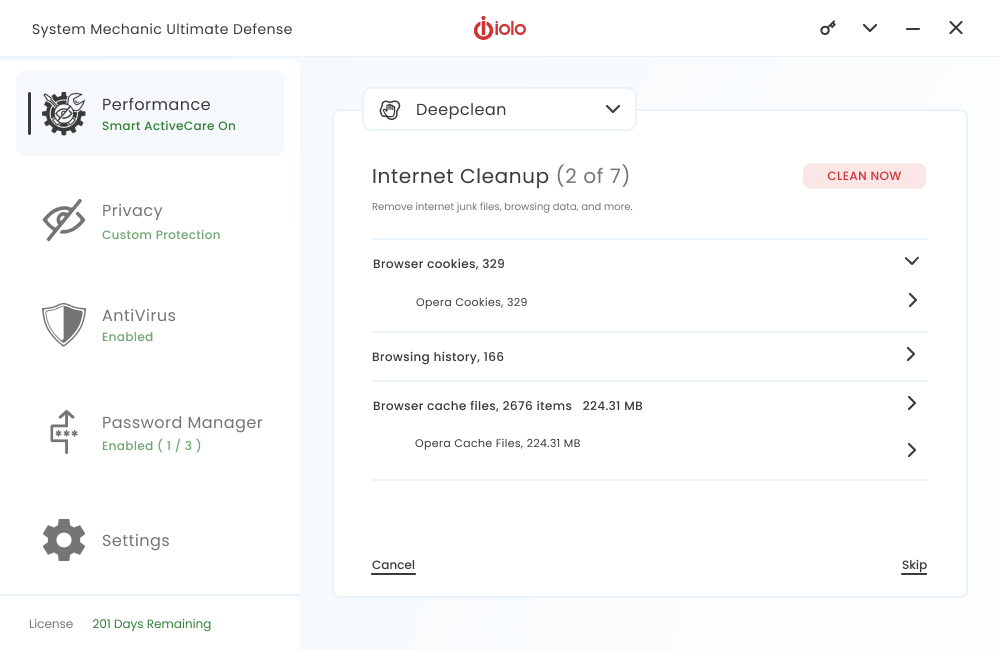This screenshot has width=1000, height=650.
Task: Expand the Browsing history row
Action: [911, 354]
